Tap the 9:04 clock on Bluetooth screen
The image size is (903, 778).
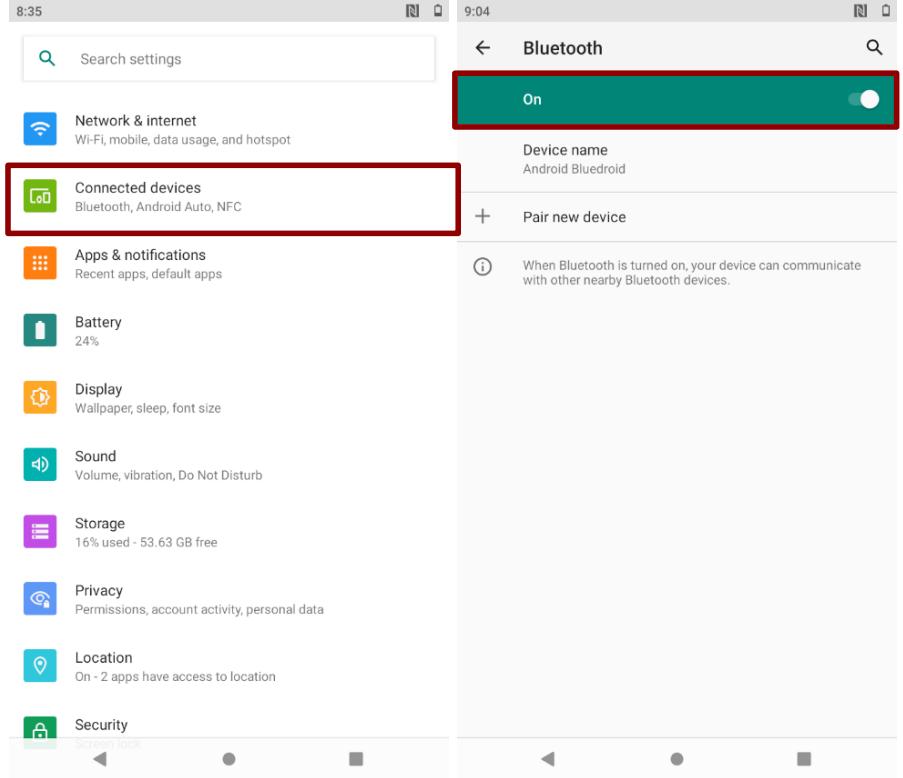click(x=477, y=11)
